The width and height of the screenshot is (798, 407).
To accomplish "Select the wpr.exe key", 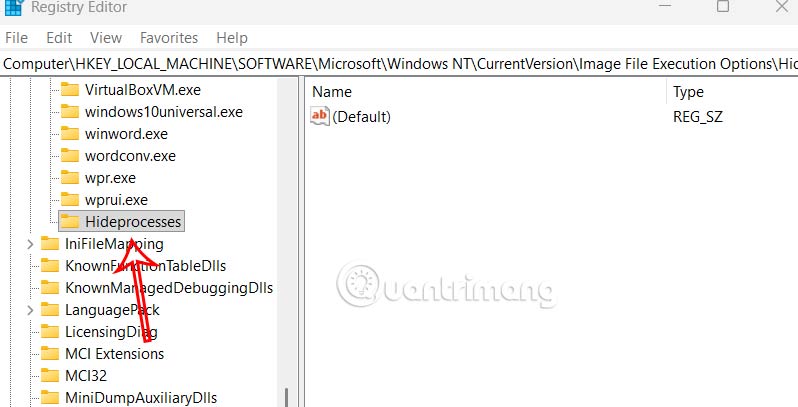I will click(110, 178).
